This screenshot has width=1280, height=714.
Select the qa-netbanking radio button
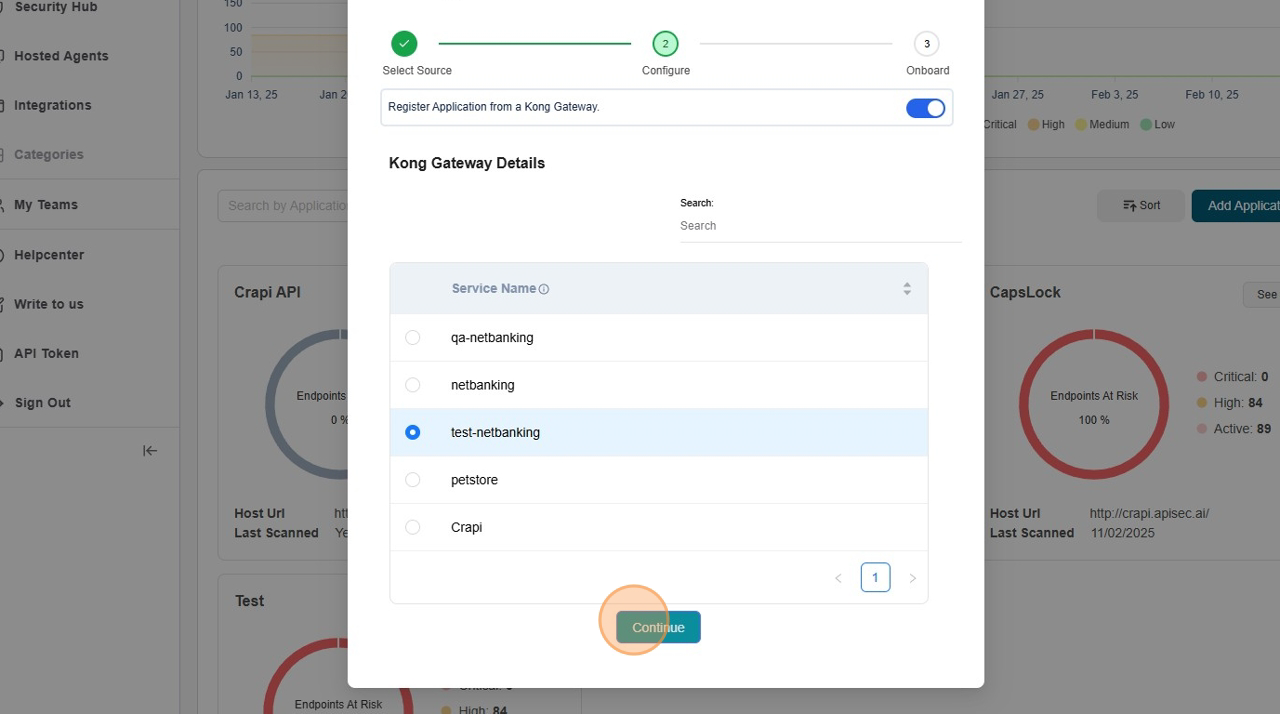412,338
